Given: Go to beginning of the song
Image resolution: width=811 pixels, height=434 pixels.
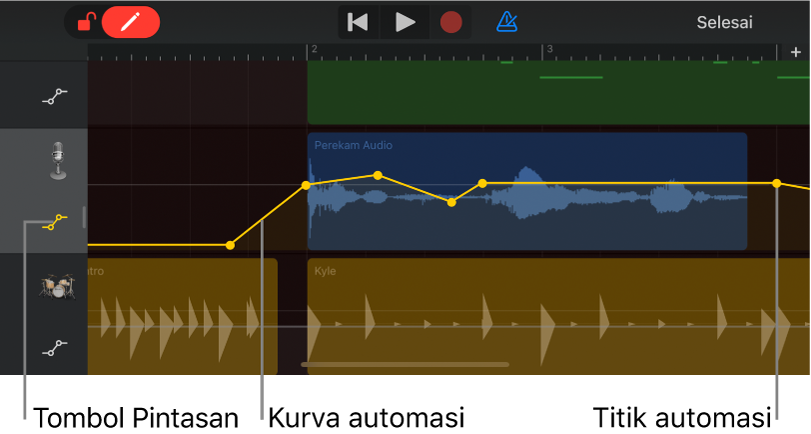Looking at the screenshot, I should click(x=358, y=22).
